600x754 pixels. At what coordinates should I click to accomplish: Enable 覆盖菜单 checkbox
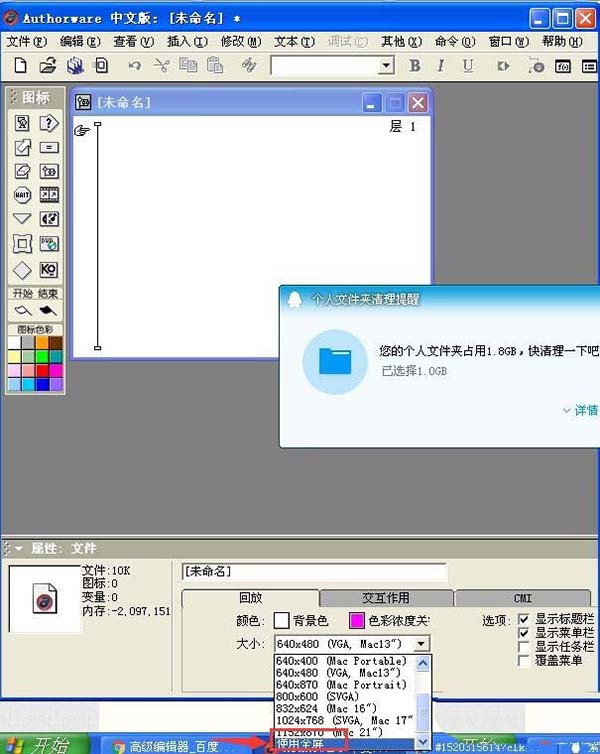(x=524, y=661)
